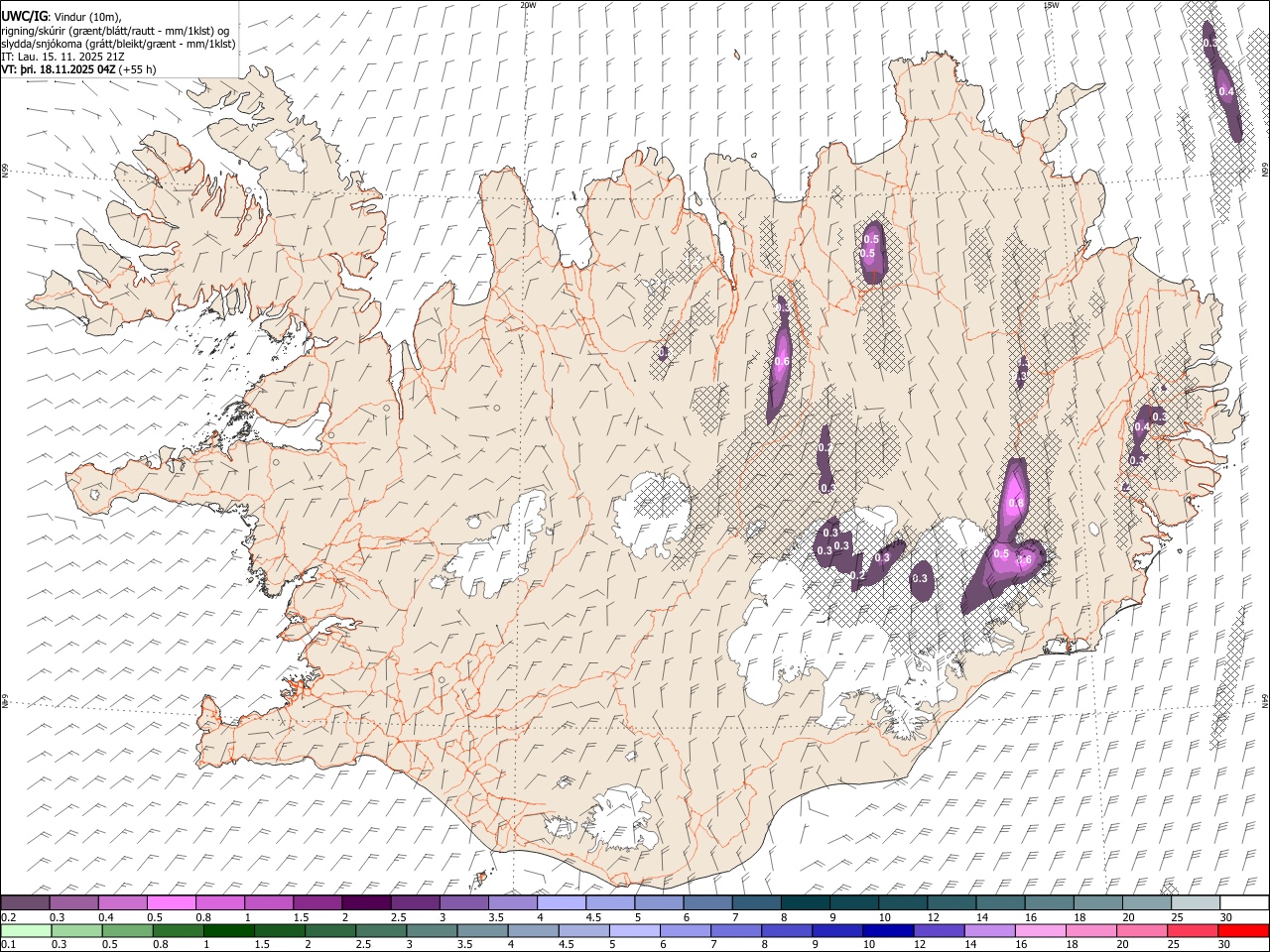Select the pale gray 25 swatch in top legend
The height and width of the screenshot is (952, 1270).
point(1197,902)
